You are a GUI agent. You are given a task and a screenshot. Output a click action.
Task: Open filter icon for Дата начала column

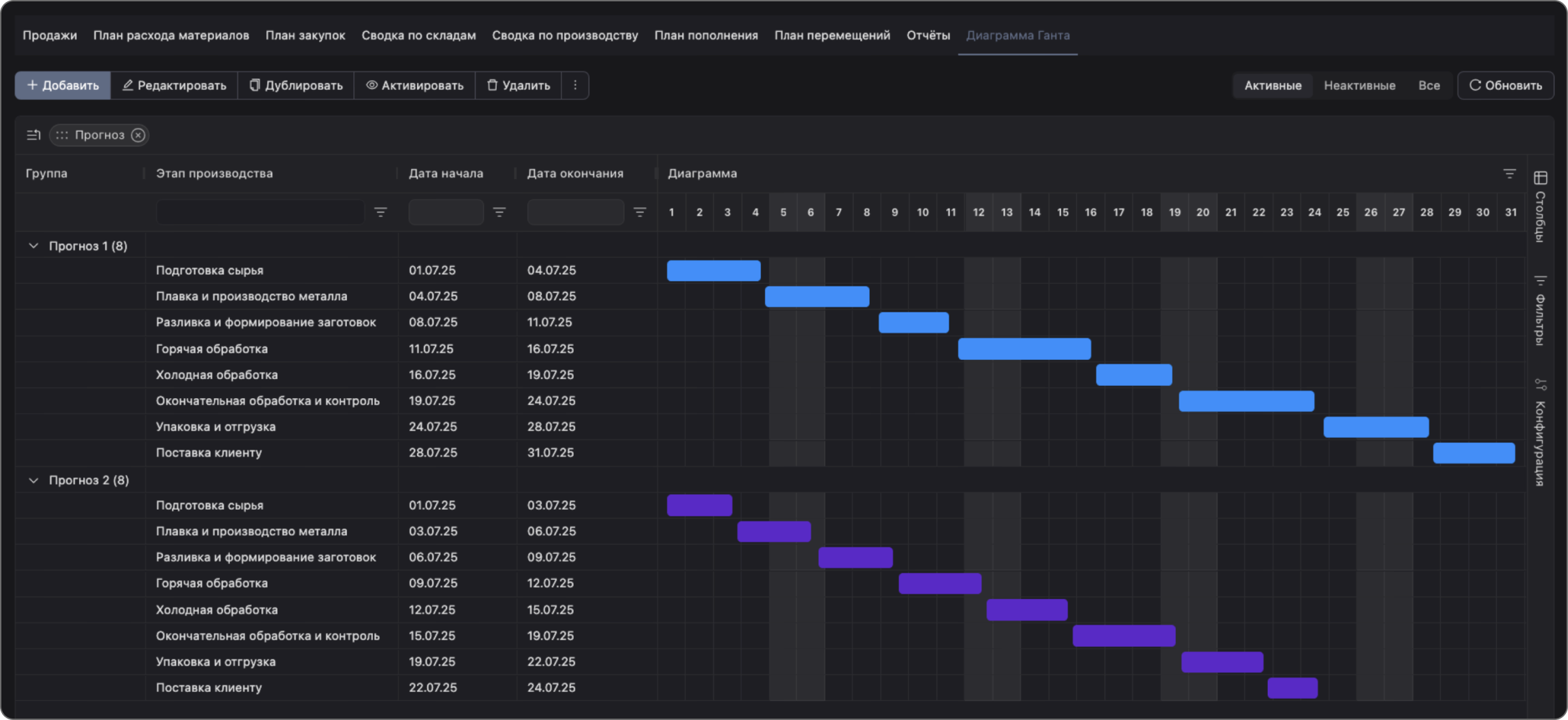499,212
